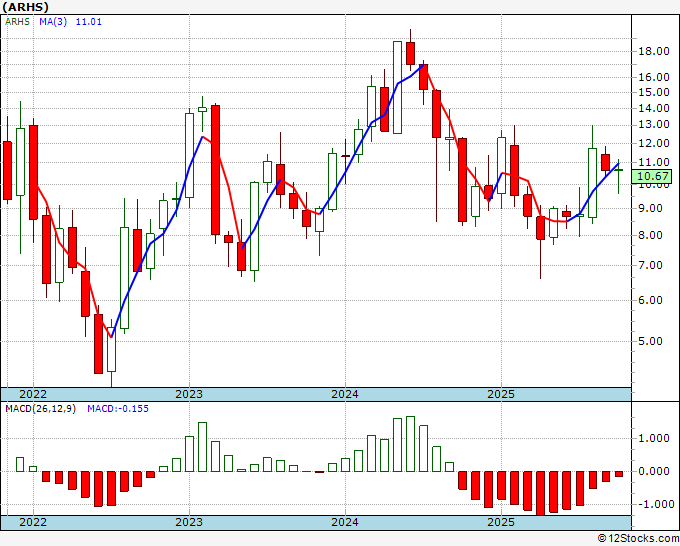The image size is (680, 546).
Task: Click the 2023 label on MACD panel axis
Action: click(189, 522)
